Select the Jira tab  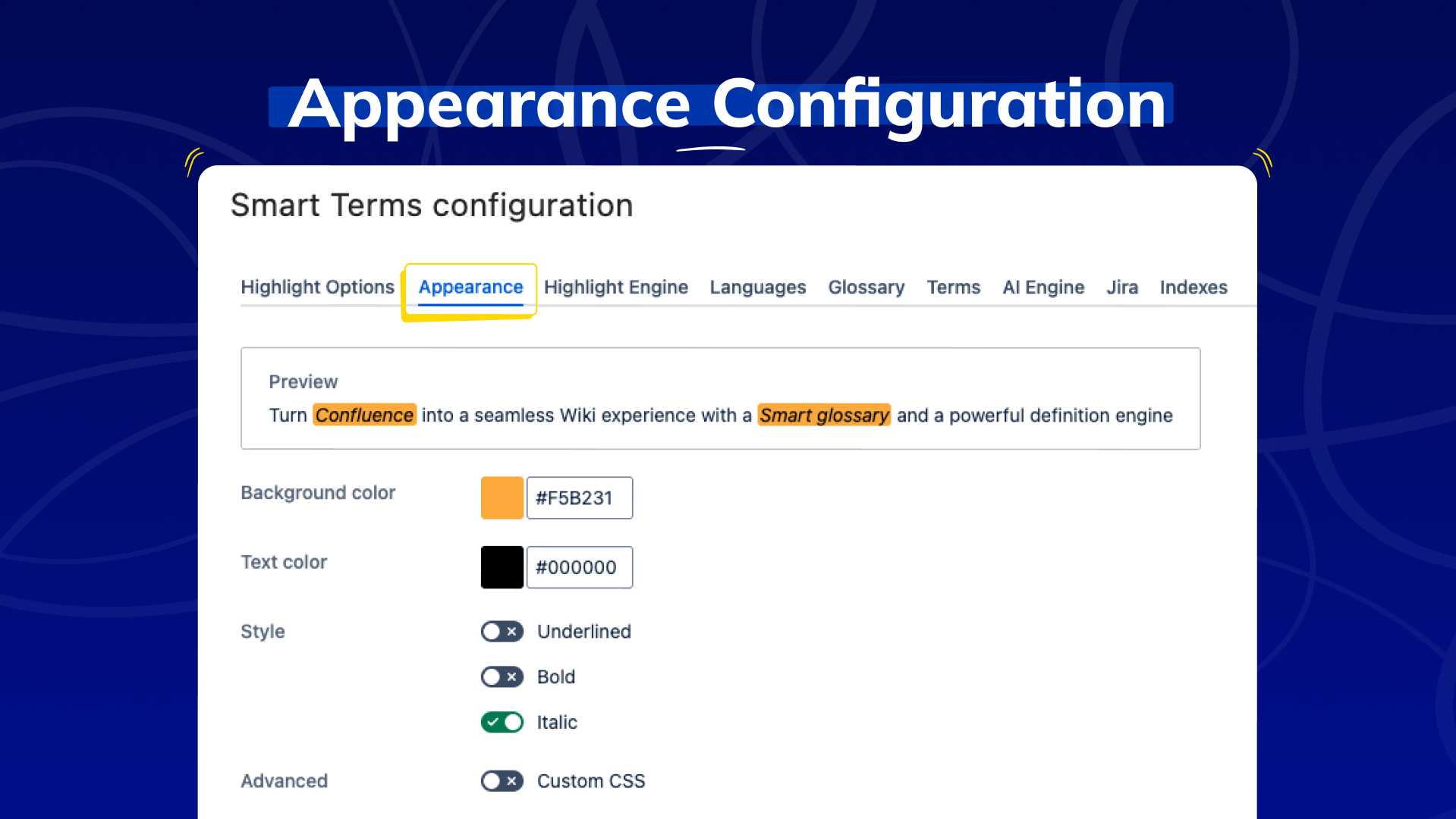pos(1121,287)
